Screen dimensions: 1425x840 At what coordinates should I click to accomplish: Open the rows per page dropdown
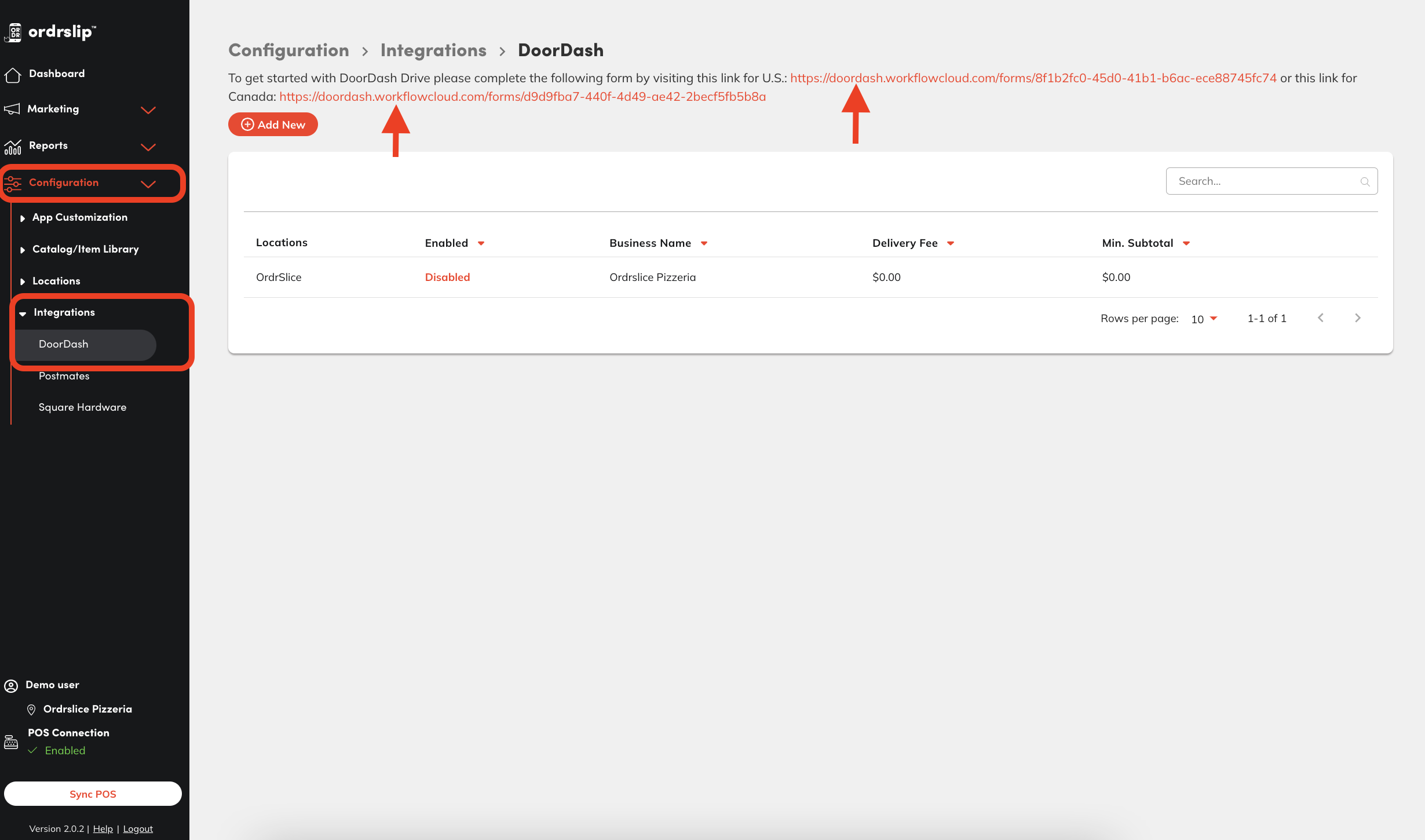[1205, 319]
